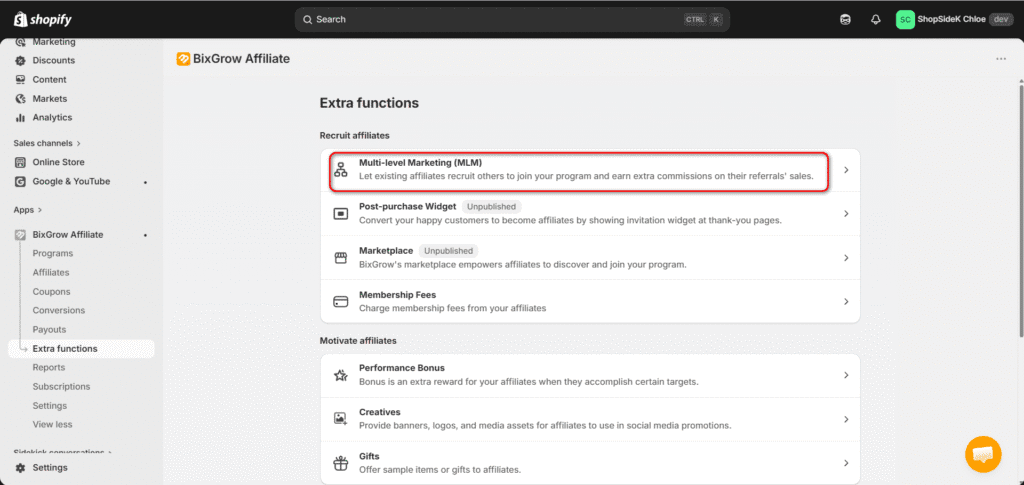Screen dimensions: 1024x485
Task: Click View less in sidebar
Action: pyautogui.click(x=51, y=425)
